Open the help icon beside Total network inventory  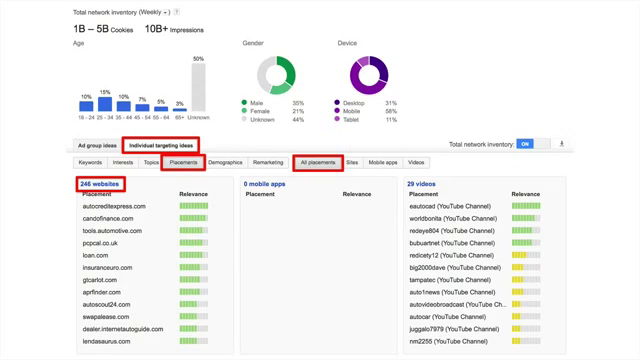pos(177,12)
